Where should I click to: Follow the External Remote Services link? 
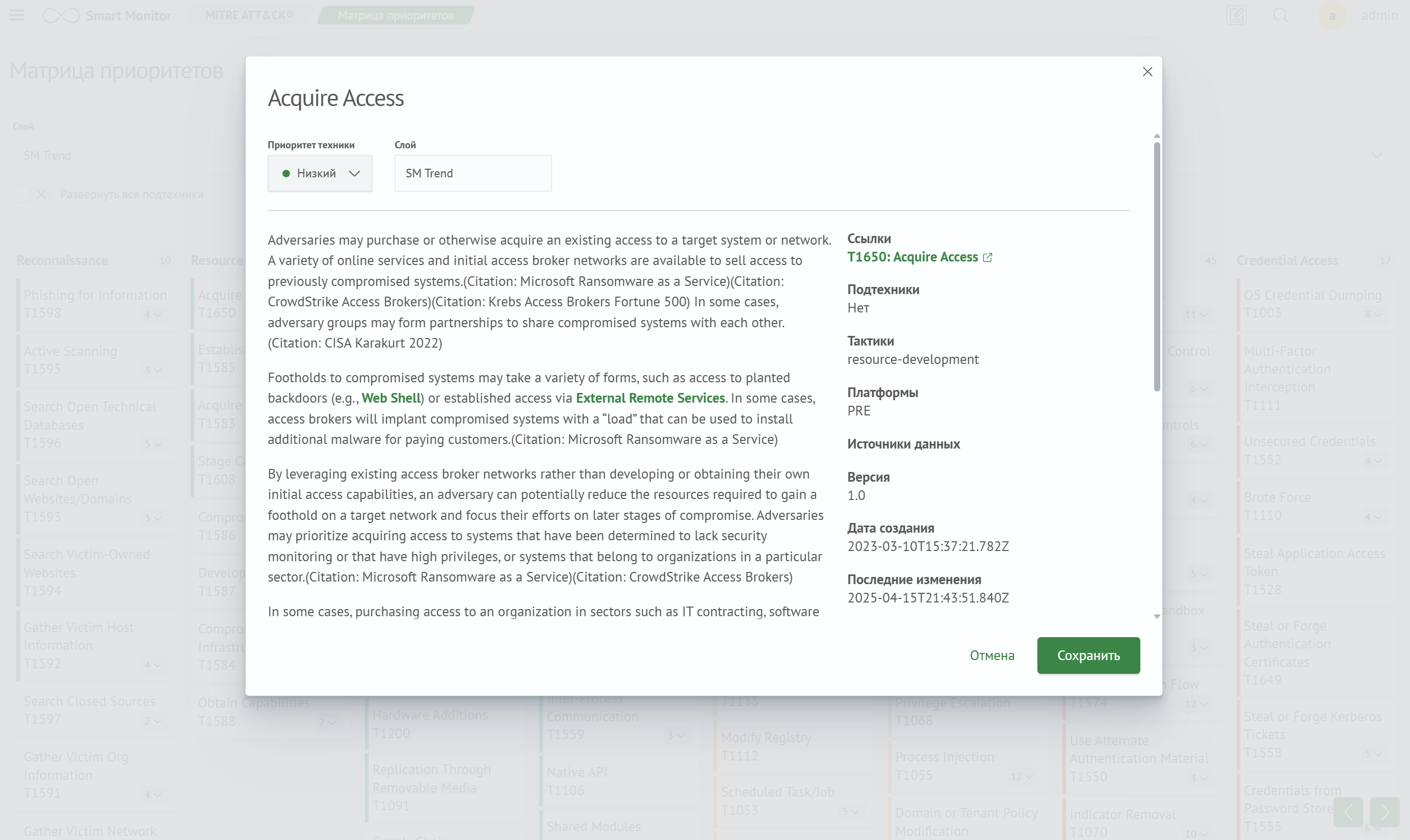[650, 398]
